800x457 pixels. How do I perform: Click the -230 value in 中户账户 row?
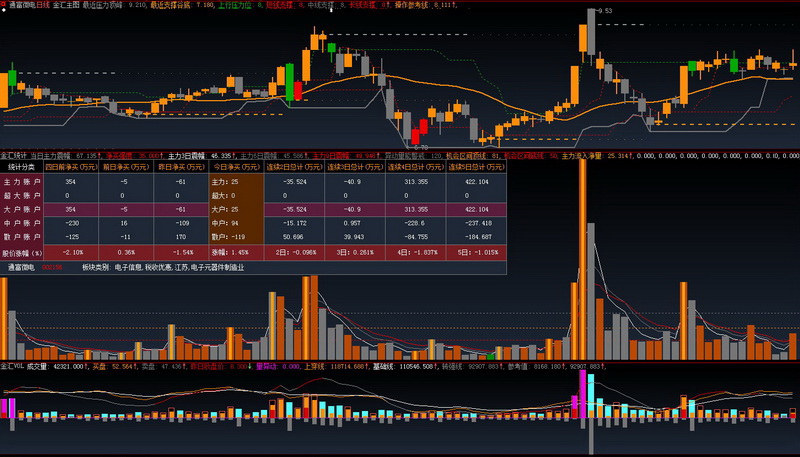point(71,223)
